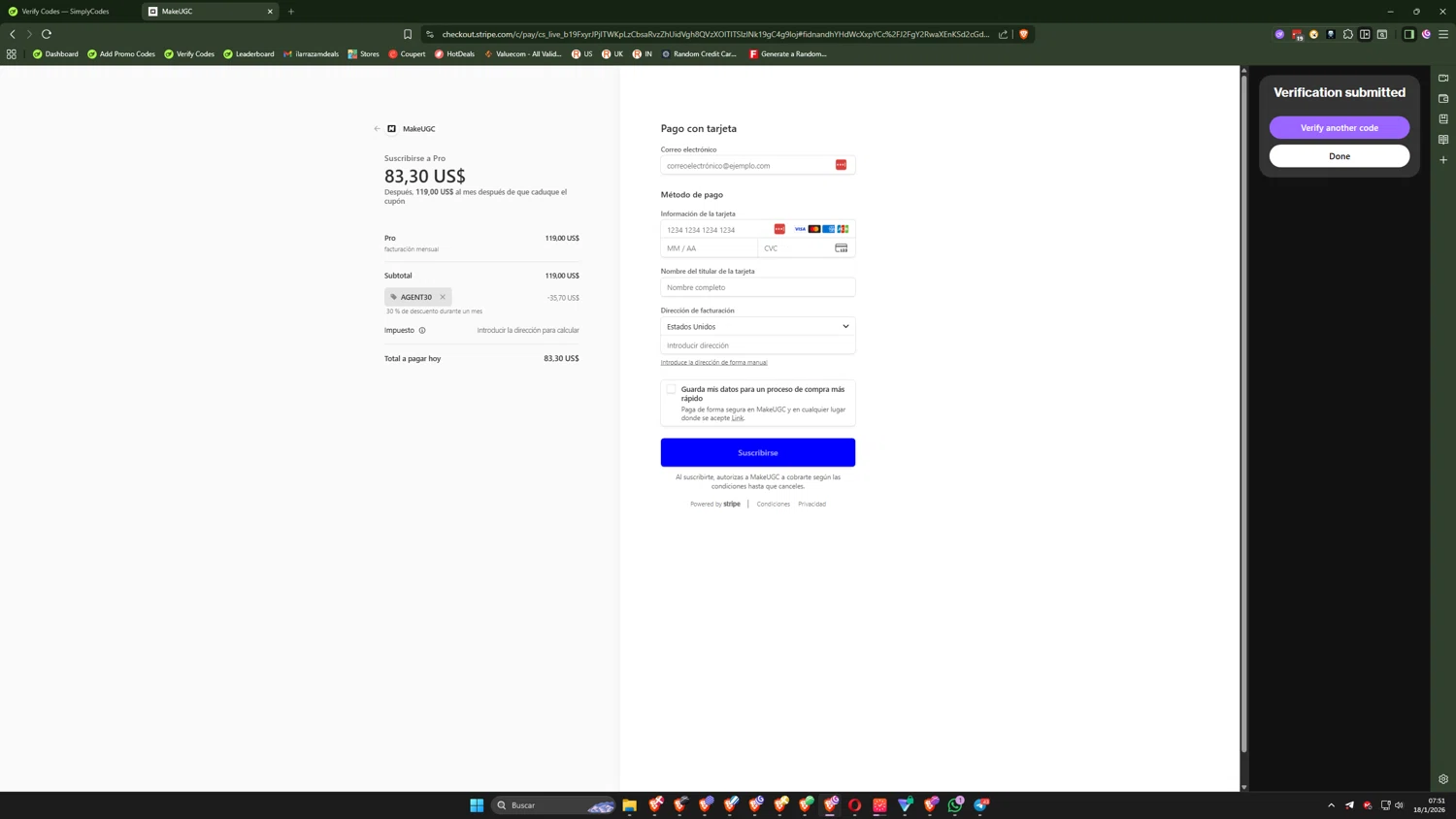Open Stores bookmark
Screen dimensions: 1456x819
[364, 54]
